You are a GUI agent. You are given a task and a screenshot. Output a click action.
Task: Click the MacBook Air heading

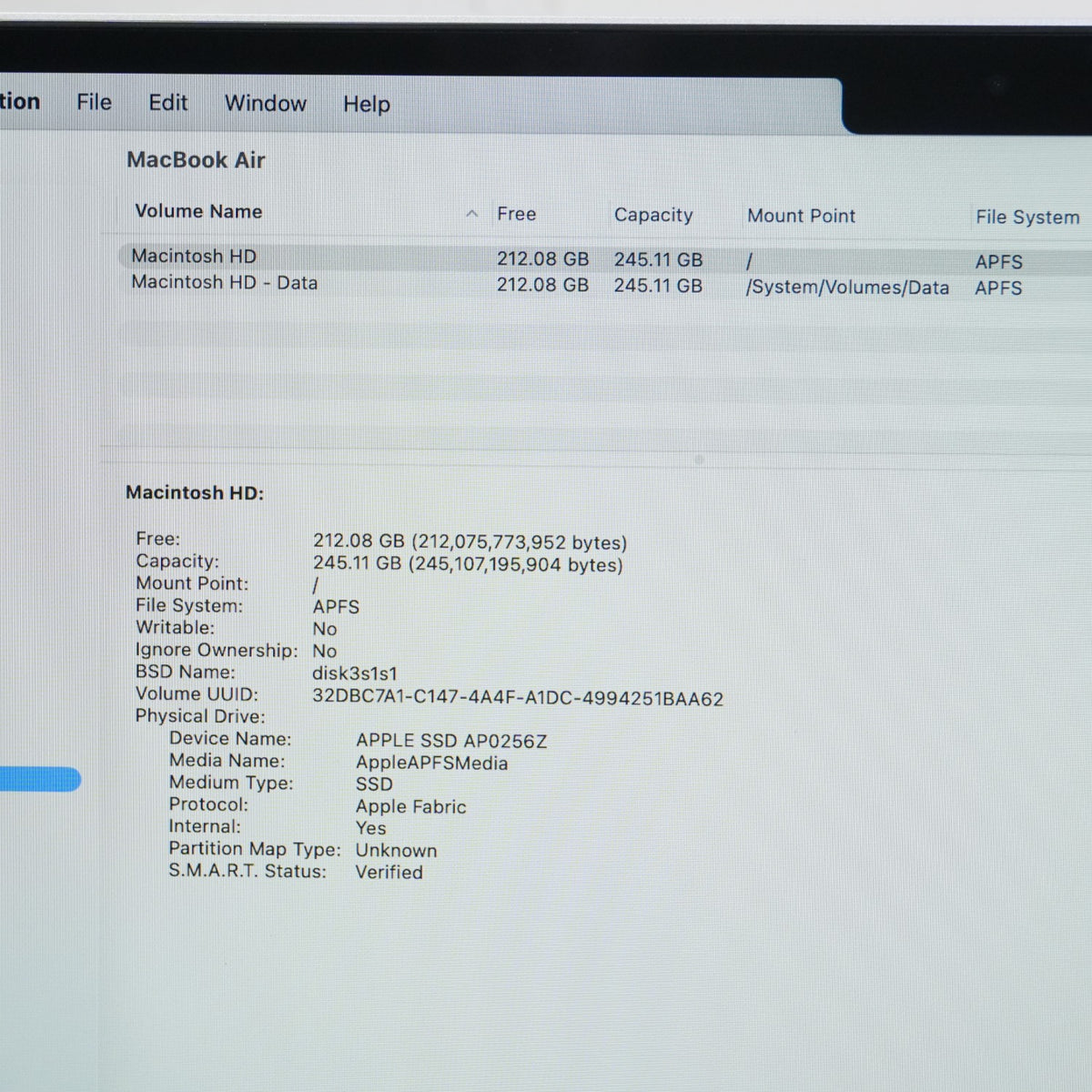click(196, 160)
